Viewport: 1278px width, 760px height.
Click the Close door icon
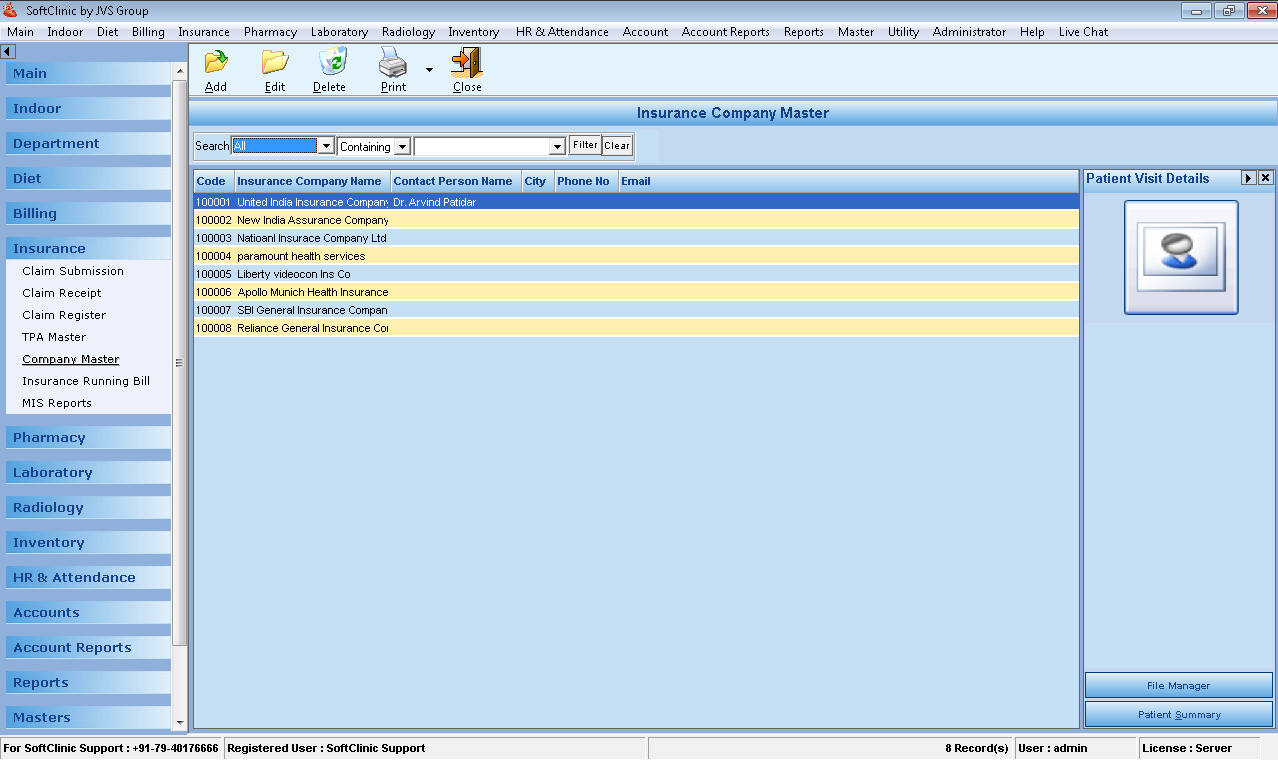(466, 63)
